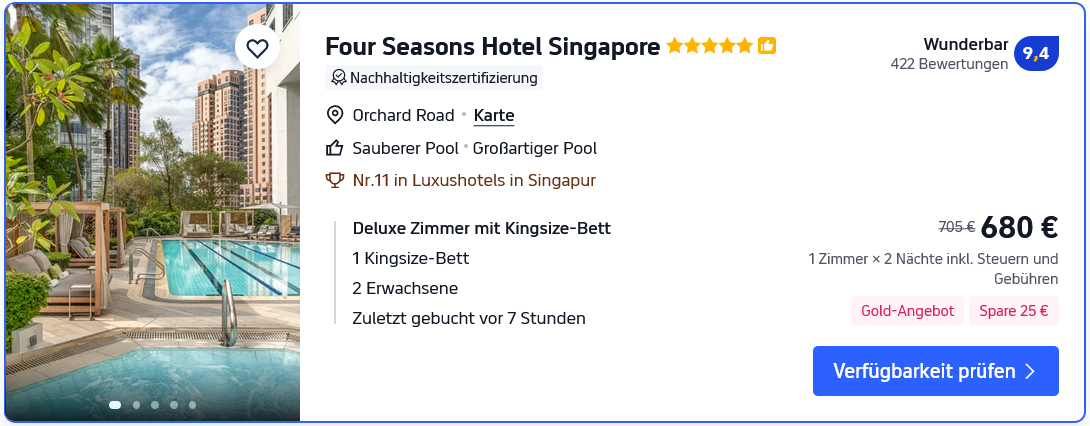Click the location pin icon
Screen dimensions: 1090x426
point(335,115)
